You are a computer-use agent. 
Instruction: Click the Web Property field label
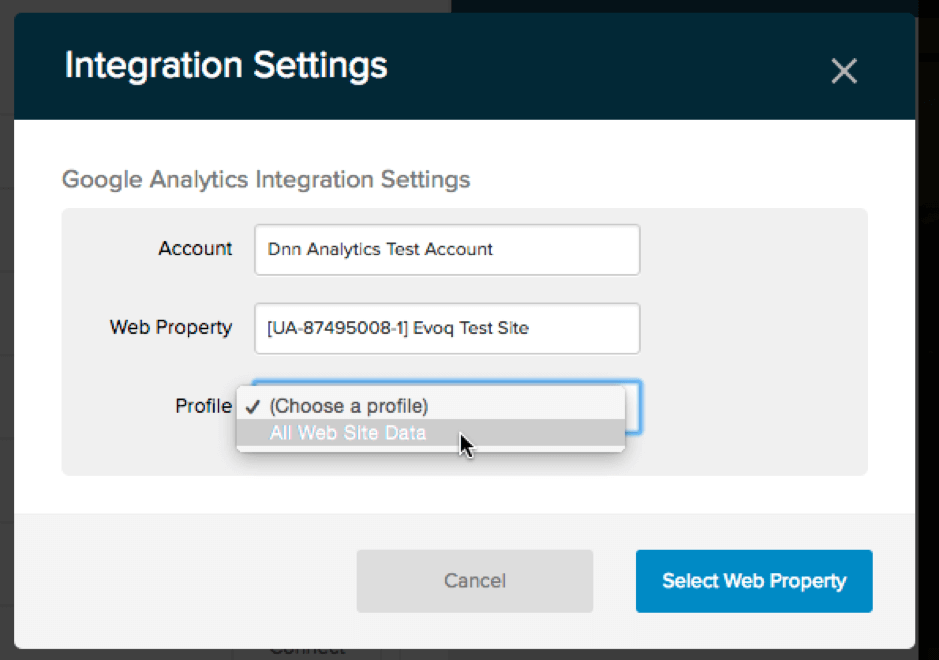[171, 328]
